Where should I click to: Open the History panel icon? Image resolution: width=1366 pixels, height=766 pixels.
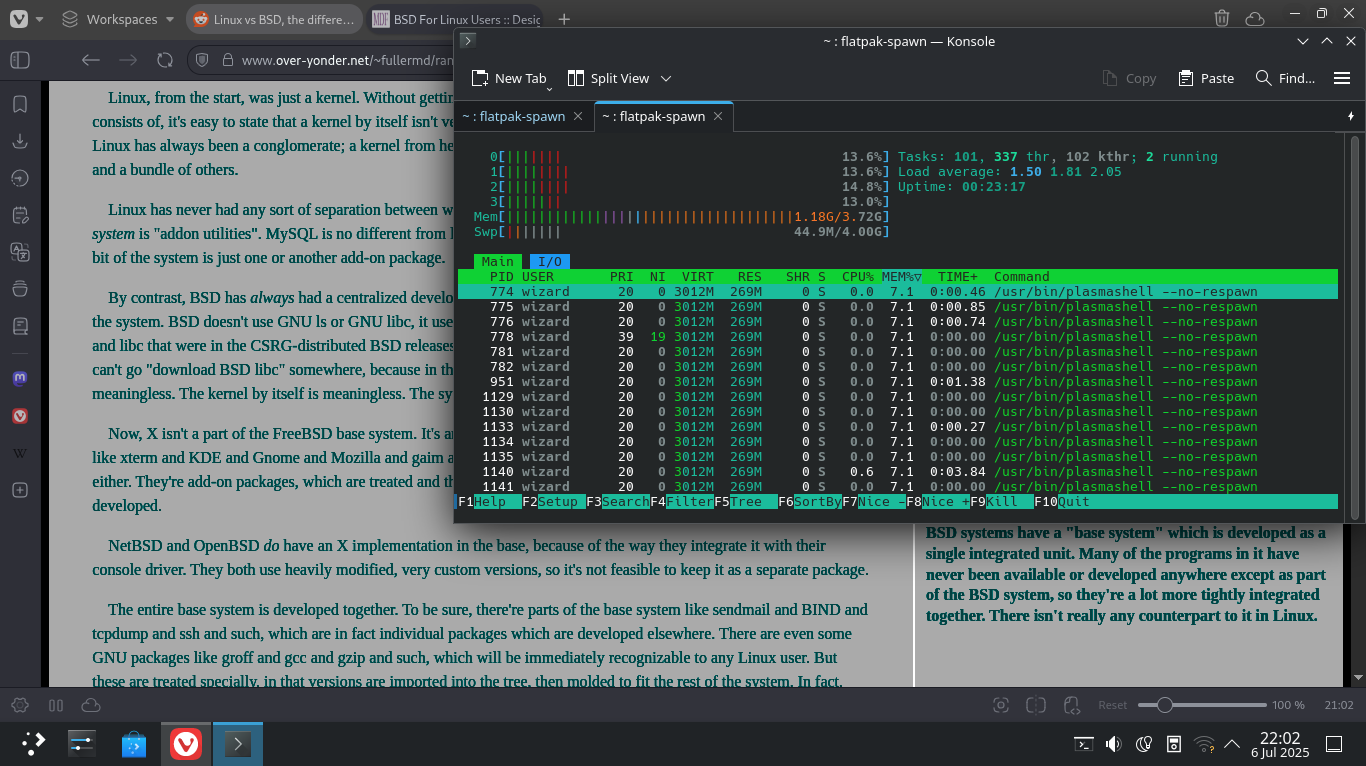(20, 178)
